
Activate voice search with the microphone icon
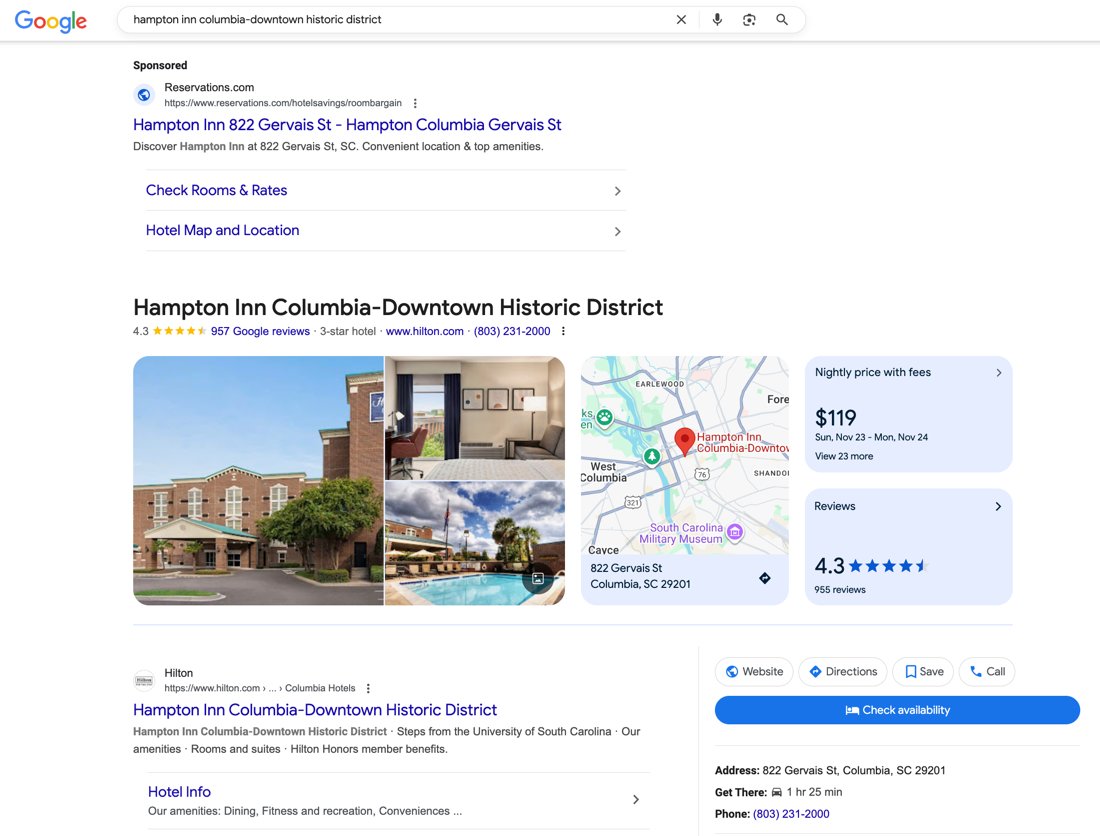[717, 19]
